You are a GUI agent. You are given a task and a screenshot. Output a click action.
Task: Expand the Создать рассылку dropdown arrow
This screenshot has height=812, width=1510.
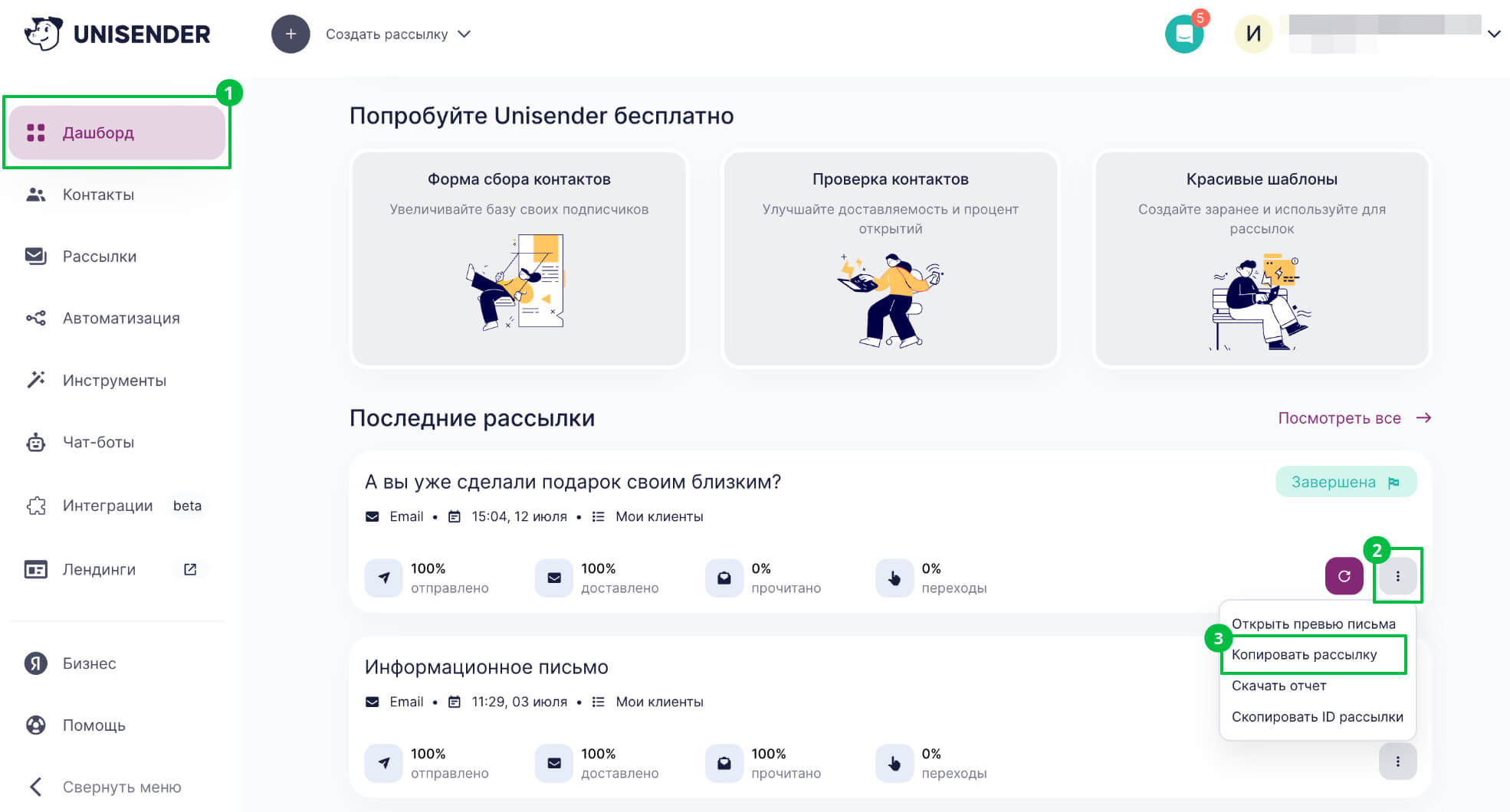tap(464, 34)
